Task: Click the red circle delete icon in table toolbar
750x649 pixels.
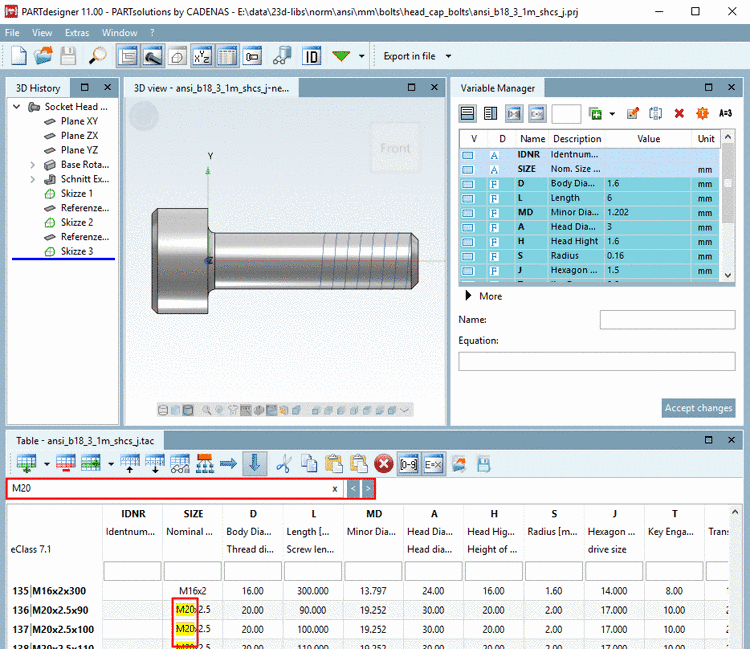Action: pyautogui.click(x=383, y=464)
